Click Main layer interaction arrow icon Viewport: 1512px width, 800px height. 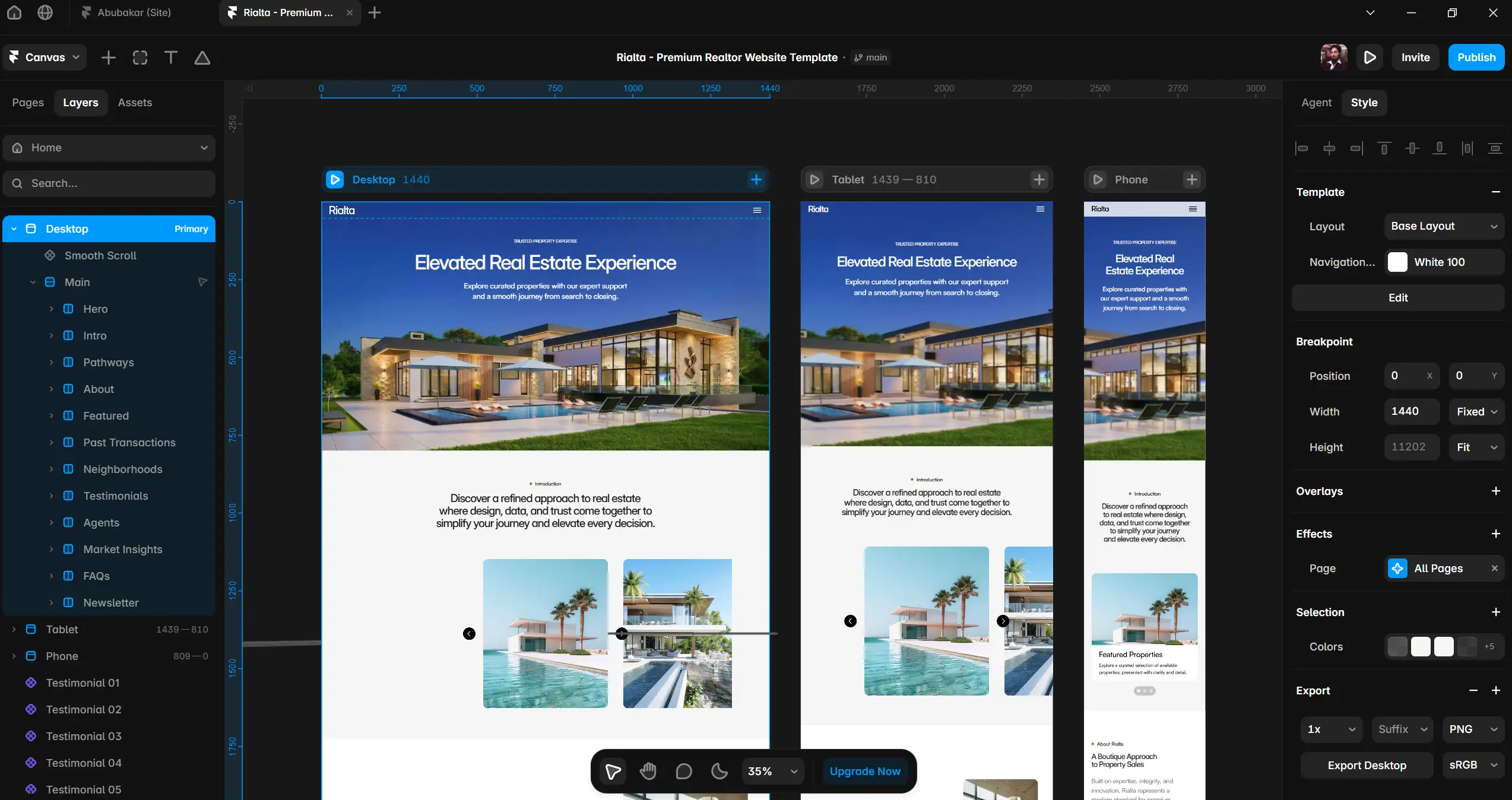point(202,282)
